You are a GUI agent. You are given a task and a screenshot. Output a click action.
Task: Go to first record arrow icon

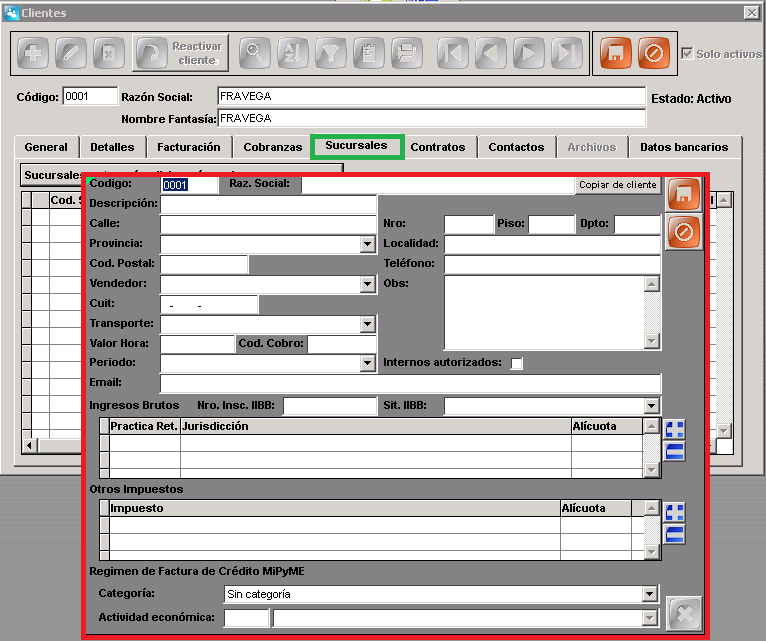point(453,53)
